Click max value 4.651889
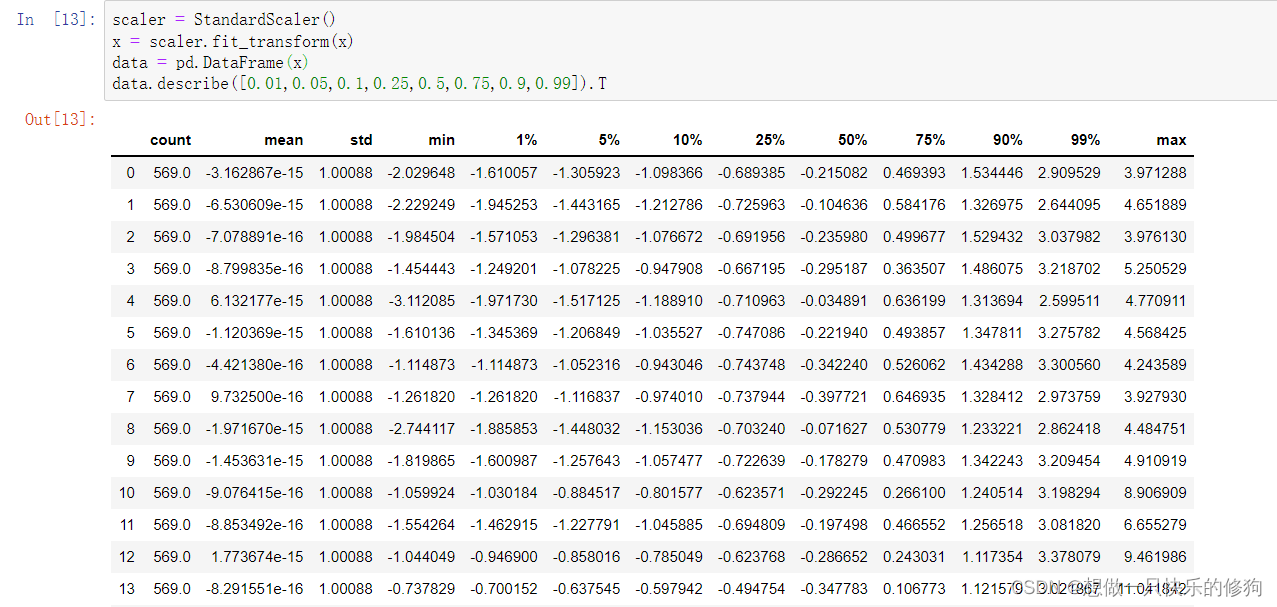 point(1155,204)
